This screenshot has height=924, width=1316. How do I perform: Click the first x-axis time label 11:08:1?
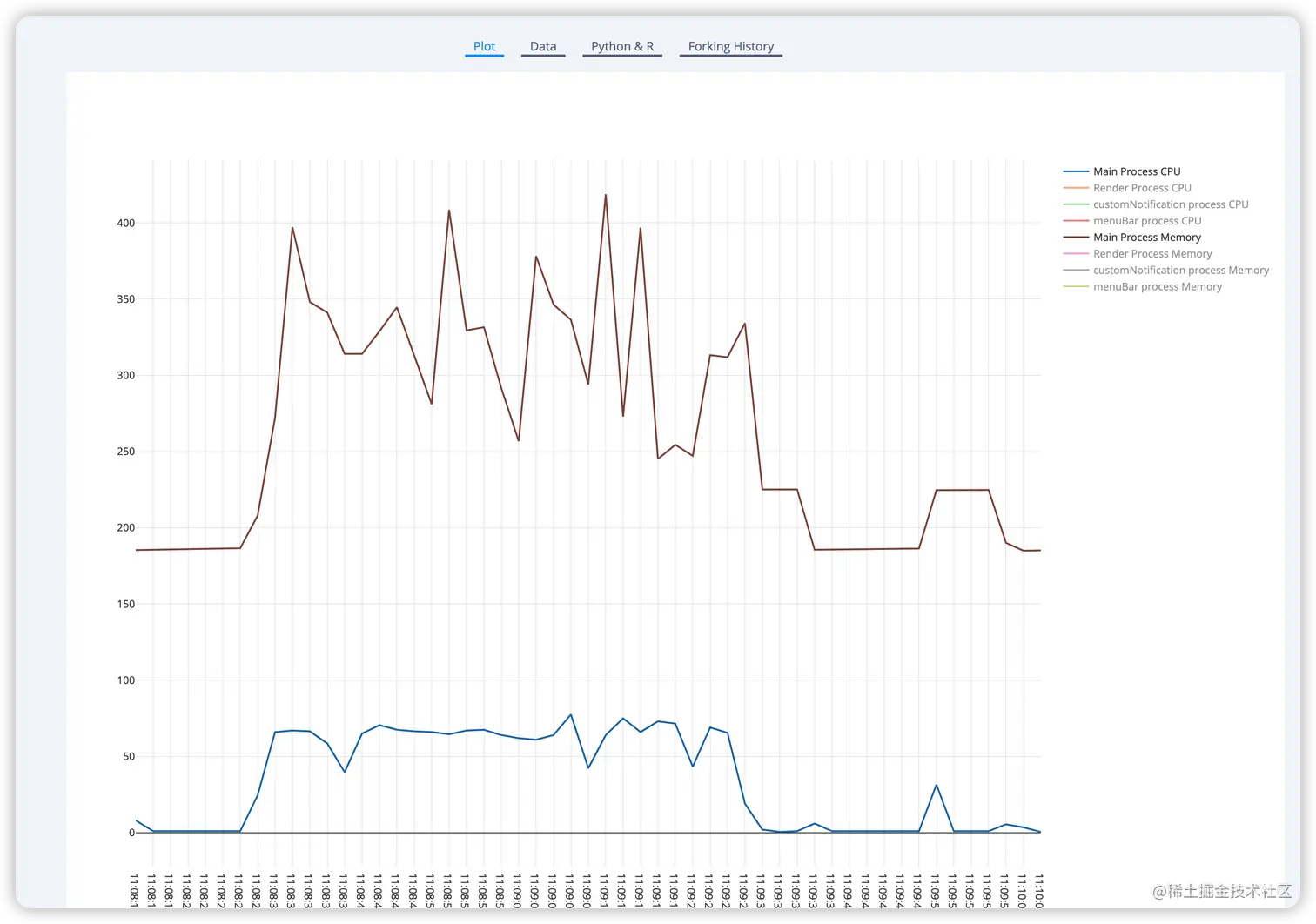coord(134,891)
